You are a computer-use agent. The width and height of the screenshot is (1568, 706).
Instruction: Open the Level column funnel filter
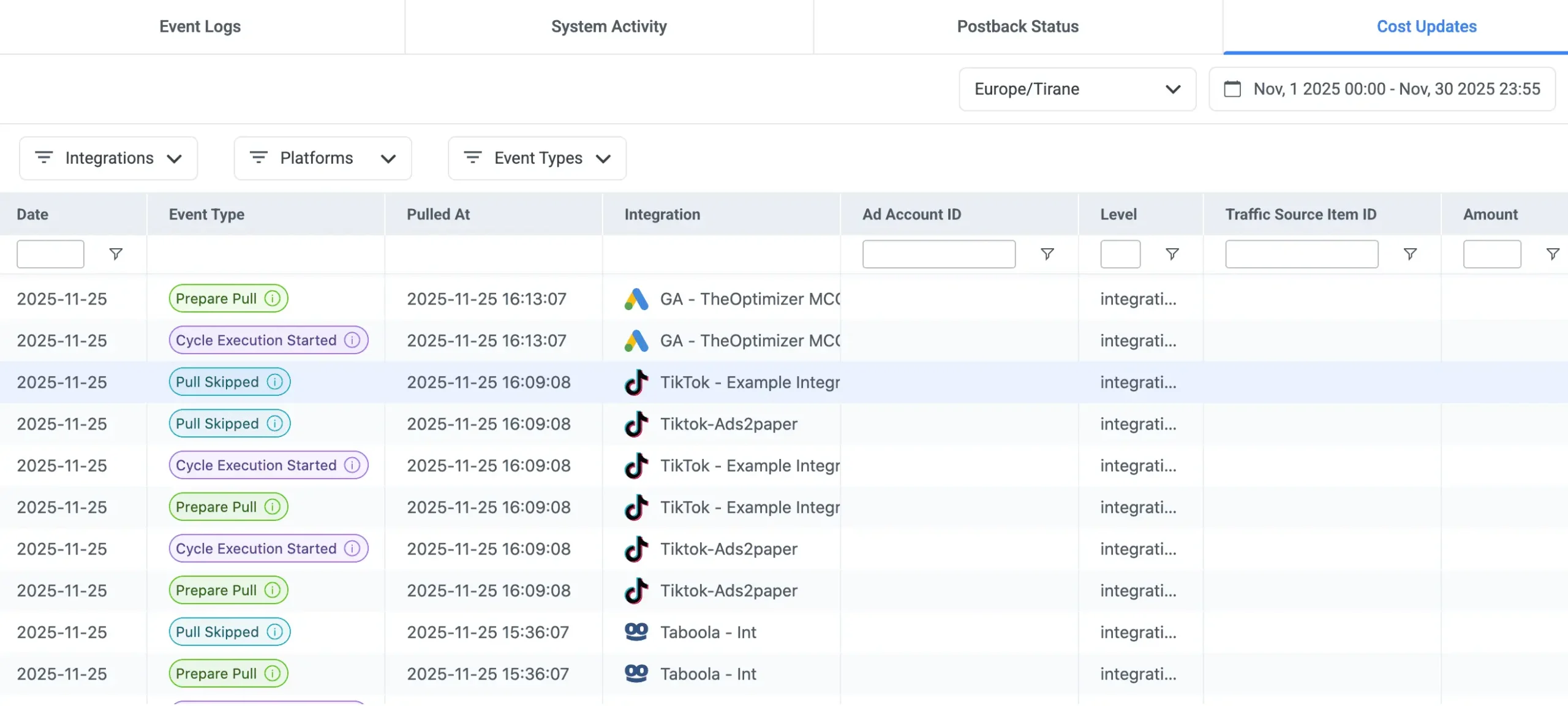pos(1172,254)
